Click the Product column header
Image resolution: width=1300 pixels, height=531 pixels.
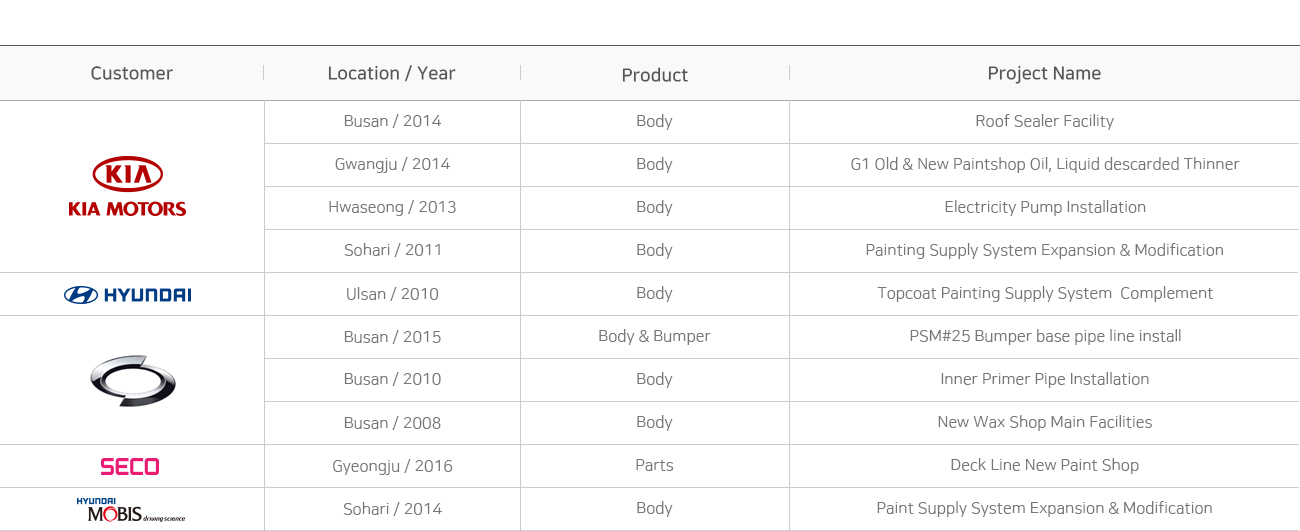pos(655,75)
